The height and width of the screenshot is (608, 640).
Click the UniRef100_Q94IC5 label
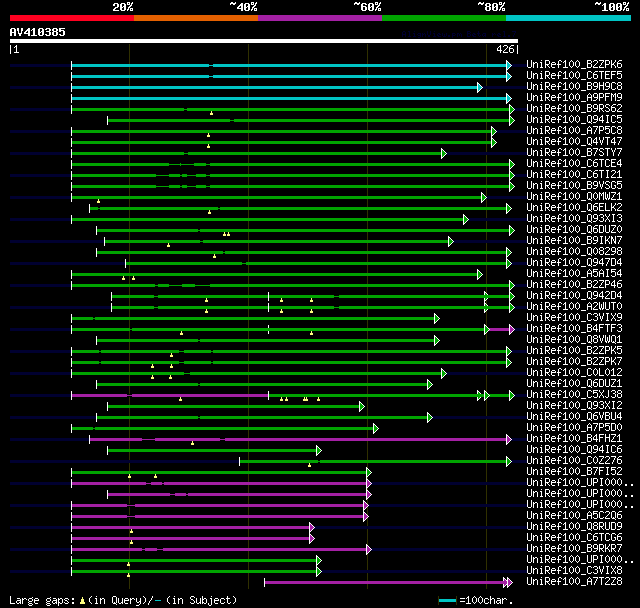pos(574,120)
